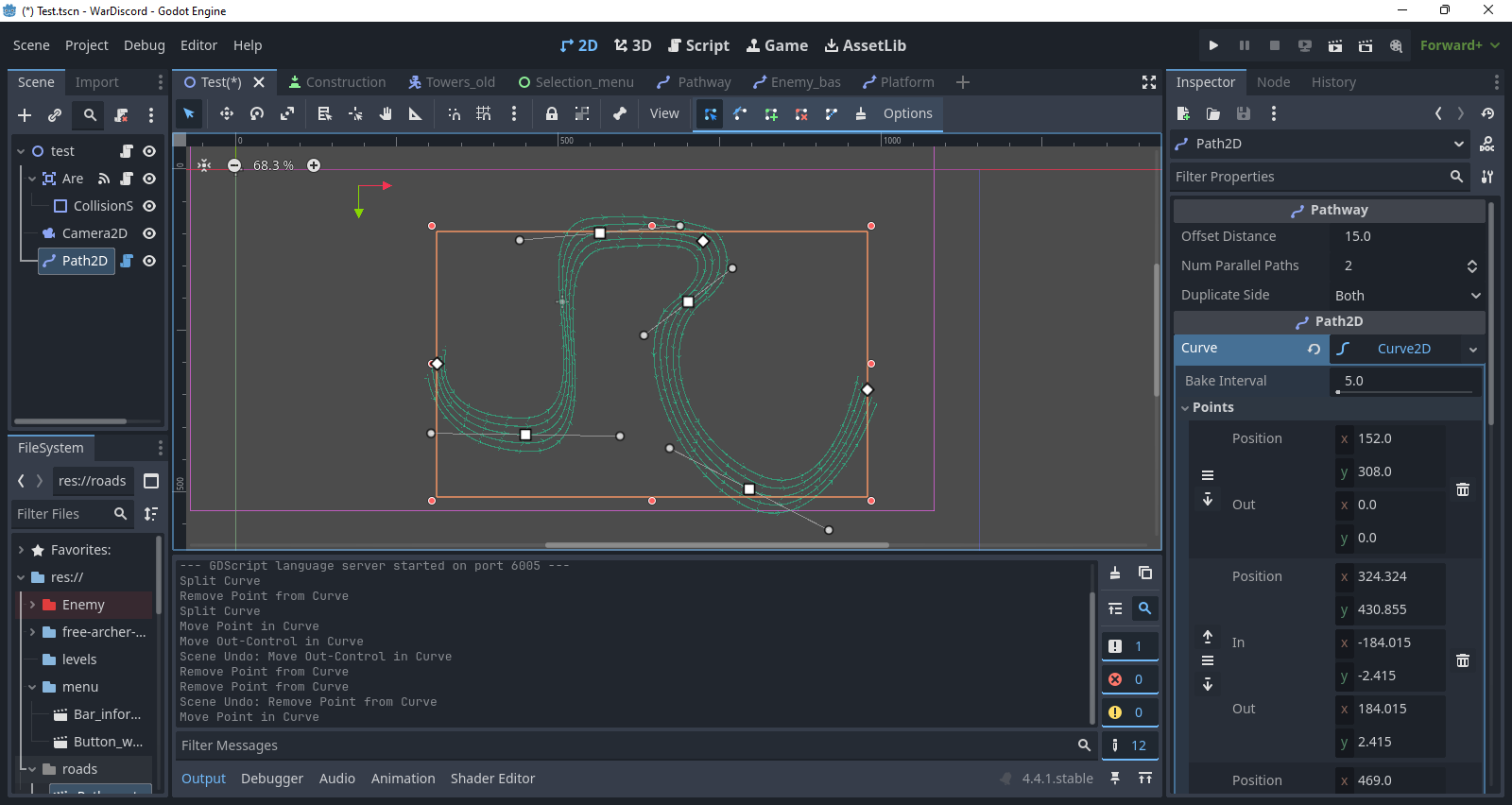1512x805 pixels.
Task: Hide the Camera2D node
Action: 149,233
